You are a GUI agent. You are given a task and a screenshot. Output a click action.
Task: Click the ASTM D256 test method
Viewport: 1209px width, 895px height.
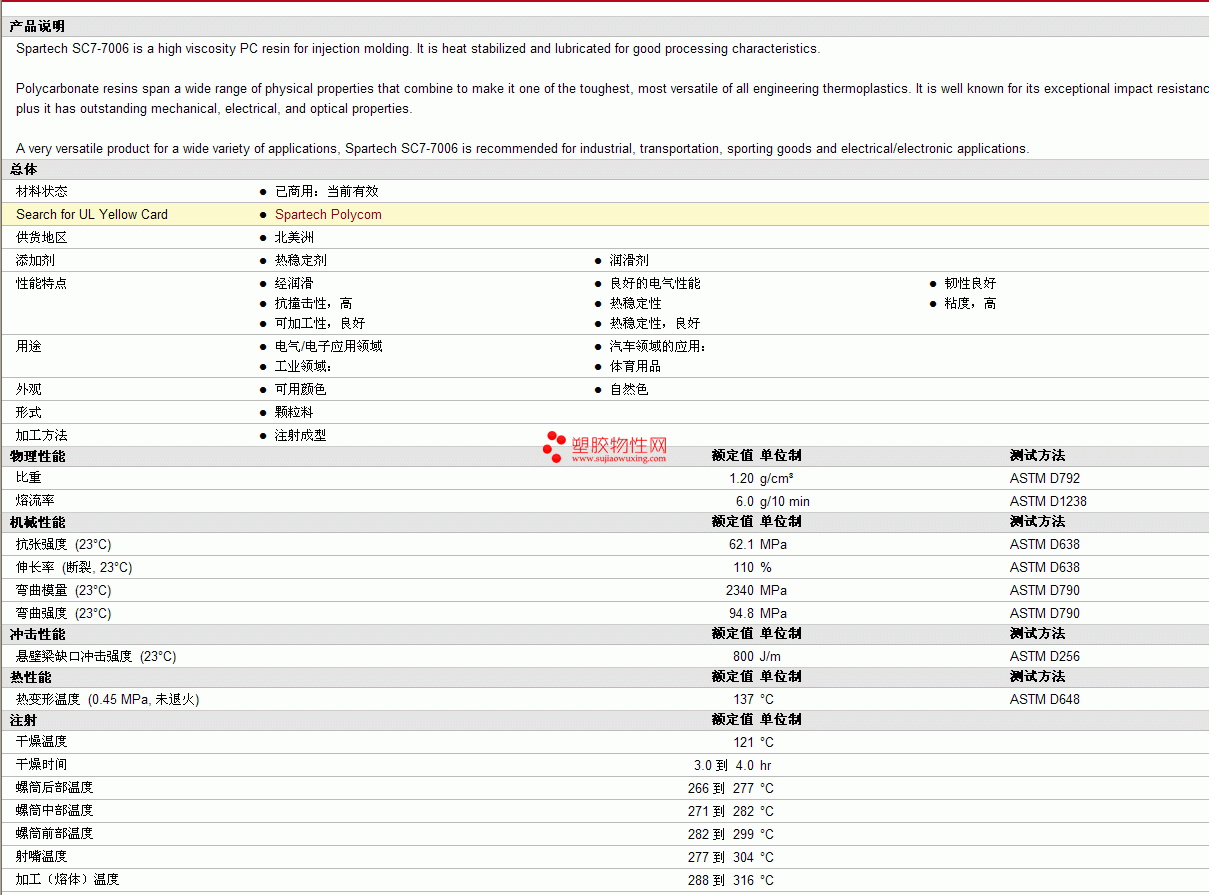(1045, 656)
